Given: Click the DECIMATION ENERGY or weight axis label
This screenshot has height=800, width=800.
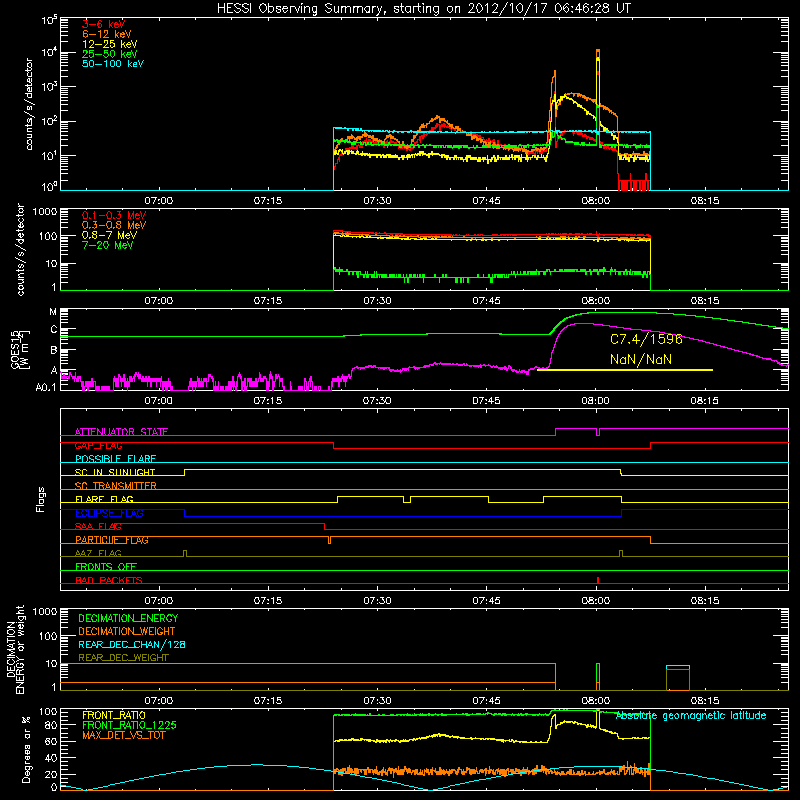Looking at the screenshot, I should (15, 649).
